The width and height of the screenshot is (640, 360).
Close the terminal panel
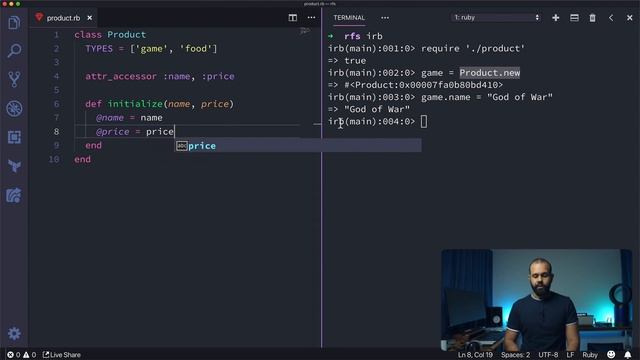point(629,18)
